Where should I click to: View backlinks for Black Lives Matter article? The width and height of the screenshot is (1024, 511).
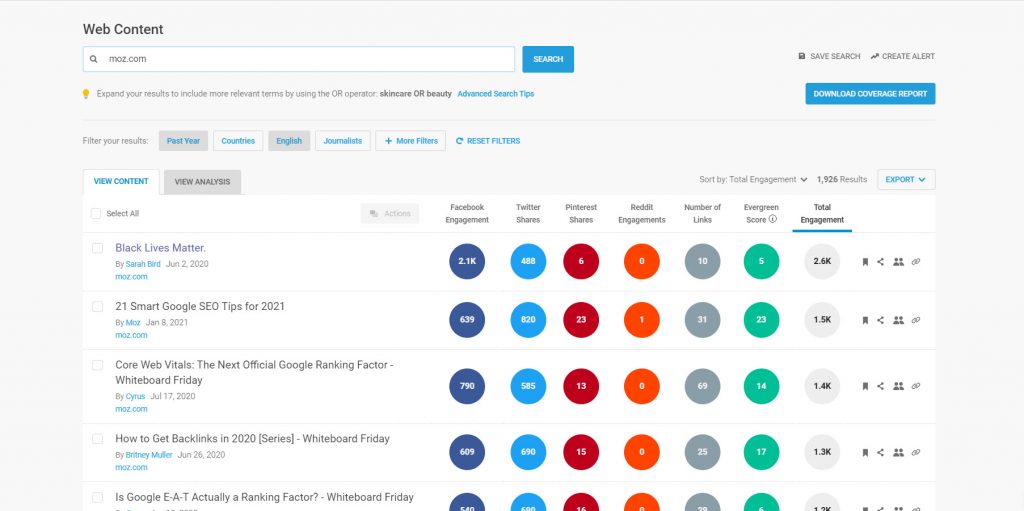coord(916,262)
